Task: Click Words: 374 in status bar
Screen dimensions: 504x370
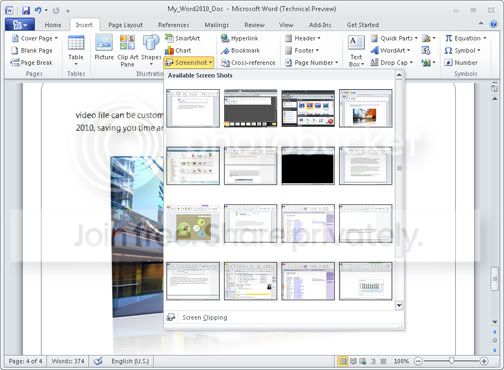Action: point(68,361)
